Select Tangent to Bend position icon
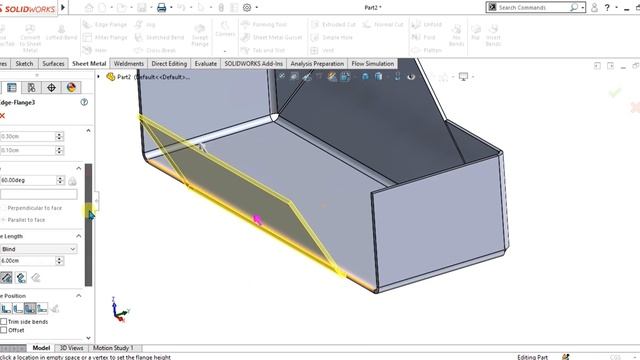Screen dimensions: 640x360 coord(55,309)
